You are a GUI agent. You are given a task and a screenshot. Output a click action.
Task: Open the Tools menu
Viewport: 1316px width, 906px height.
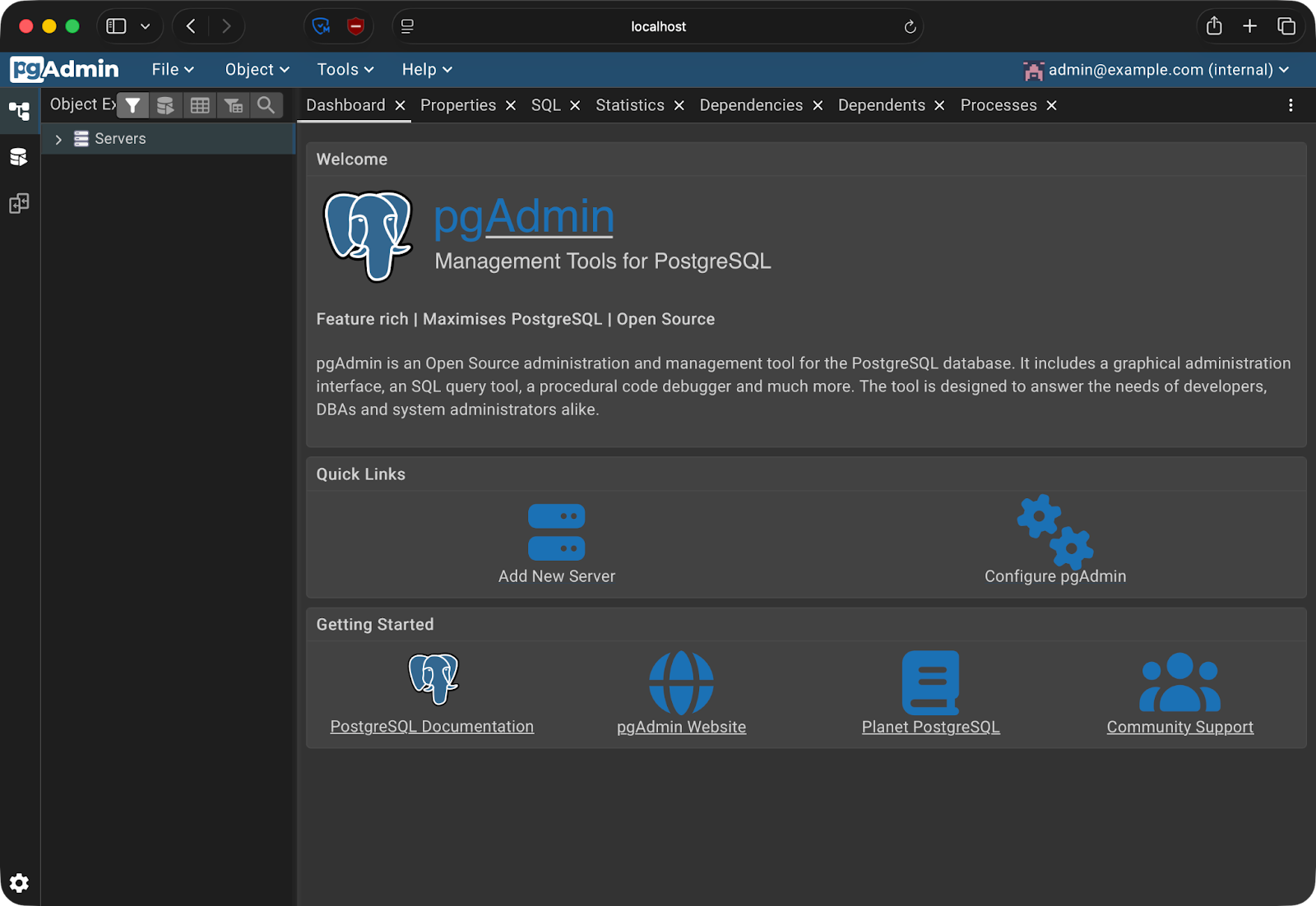345,70
